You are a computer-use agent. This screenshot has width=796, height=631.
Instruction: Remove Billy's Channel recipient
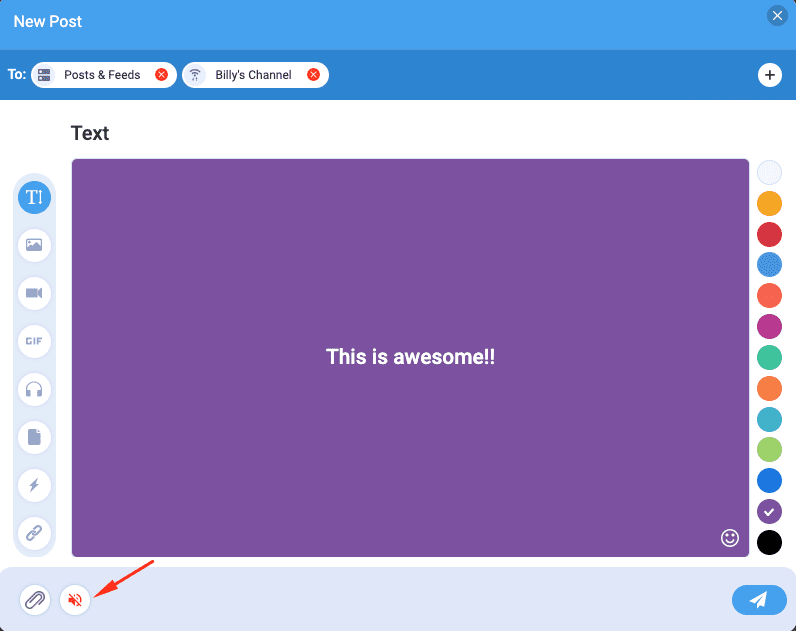pos(314,75)
